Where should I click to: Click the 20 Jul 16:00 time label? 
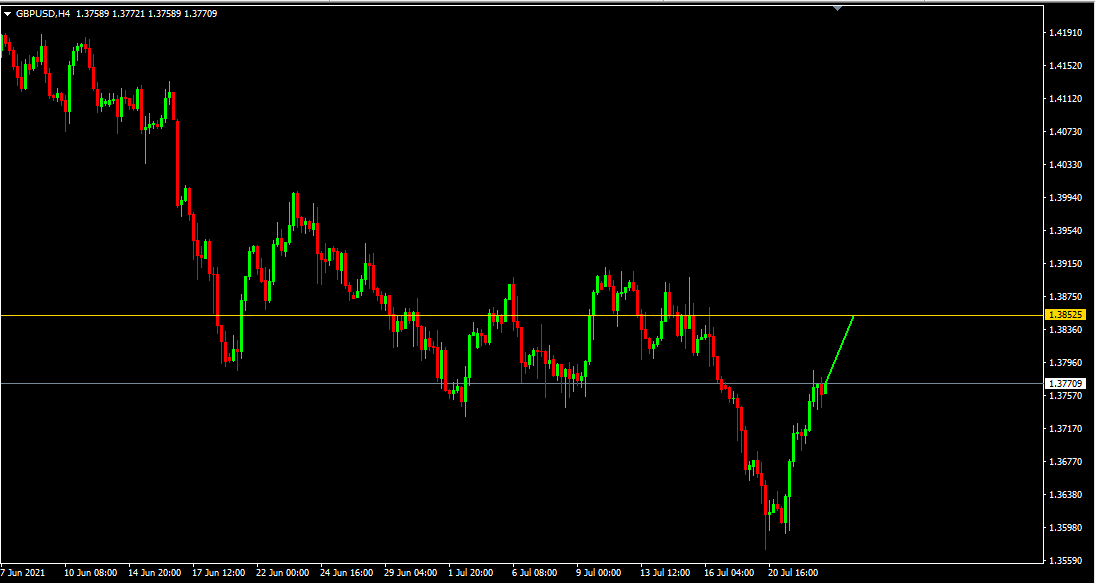pyautogui.click(x=794, y=573)
